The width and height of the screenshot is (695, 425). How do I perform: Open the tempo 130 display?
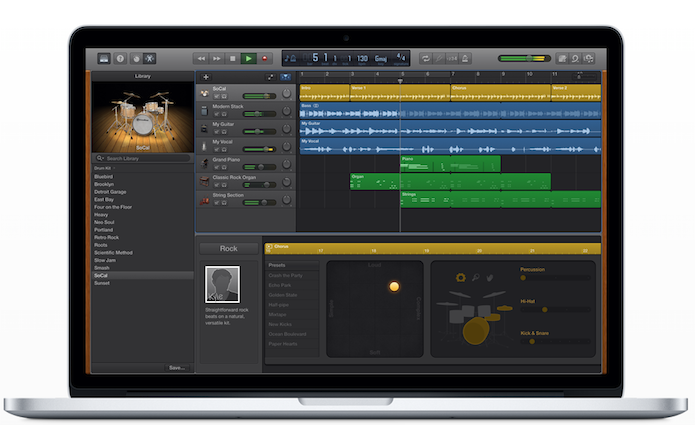pyautogui.click(x=362, y=58)
